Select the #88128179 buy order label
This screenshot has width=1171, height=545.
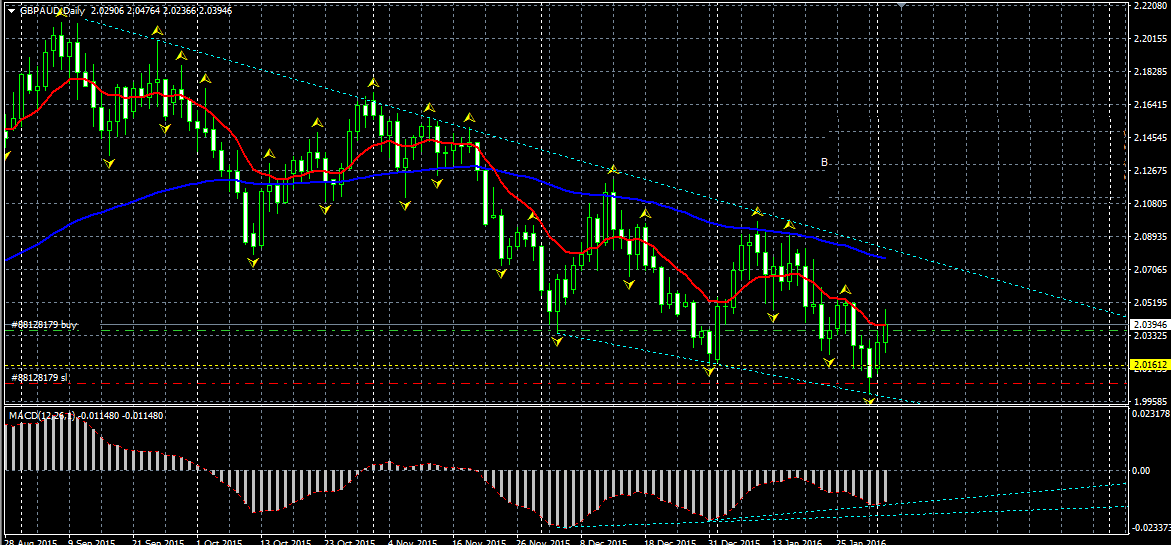[45, 326]
